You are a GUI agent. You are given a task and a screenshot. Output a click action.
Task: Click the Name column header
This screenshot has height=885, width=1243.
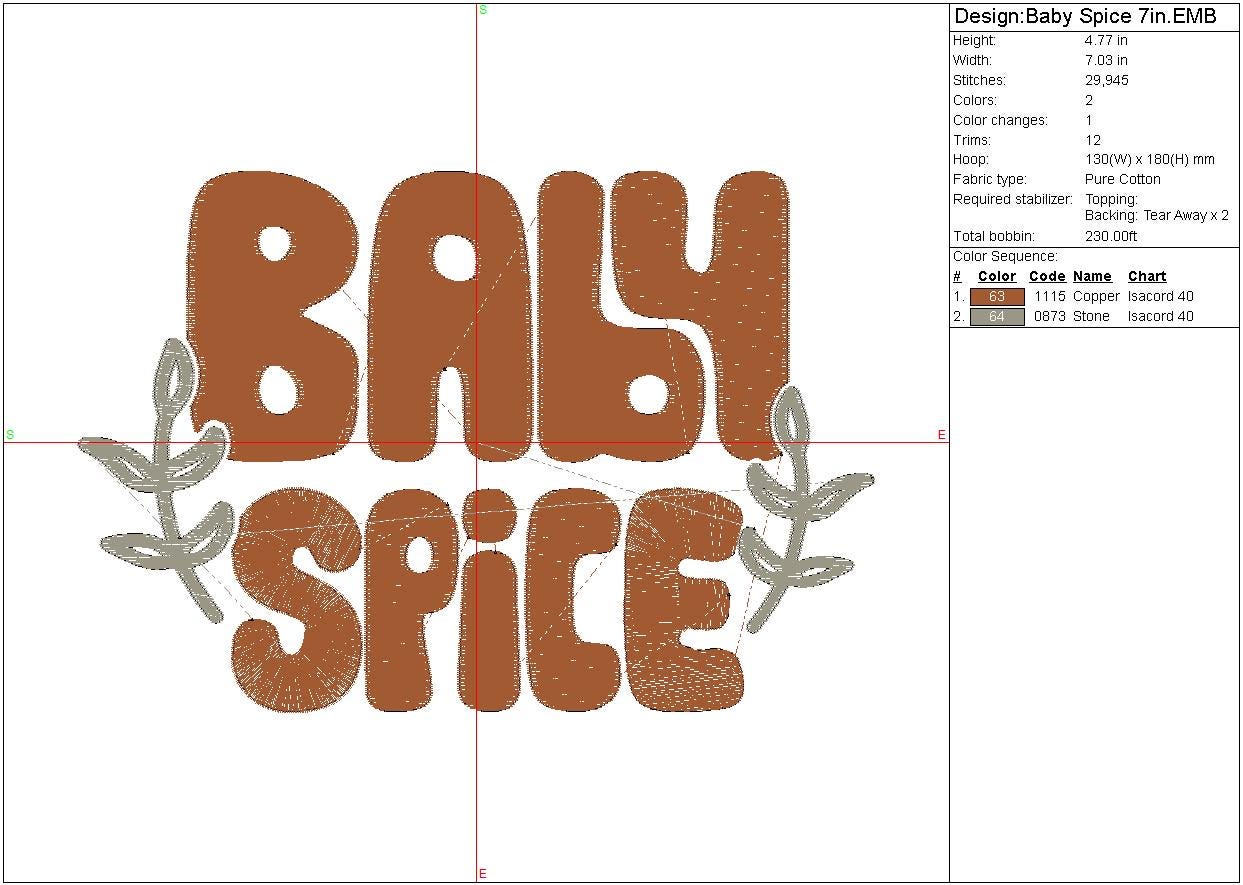1092,277
